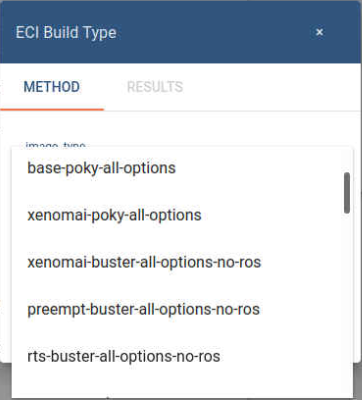
Task: Close the ECI Build Type dialog
Action: [x=319, y=32]
